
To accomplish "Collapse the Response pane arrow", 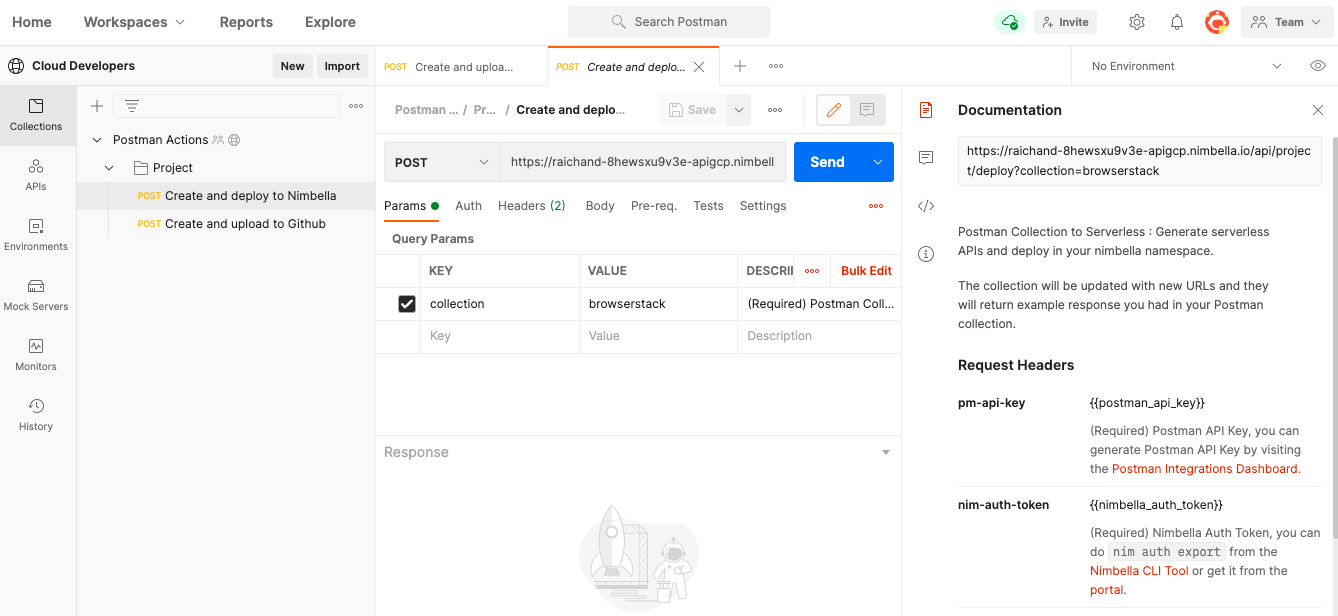I will (885, 453).
